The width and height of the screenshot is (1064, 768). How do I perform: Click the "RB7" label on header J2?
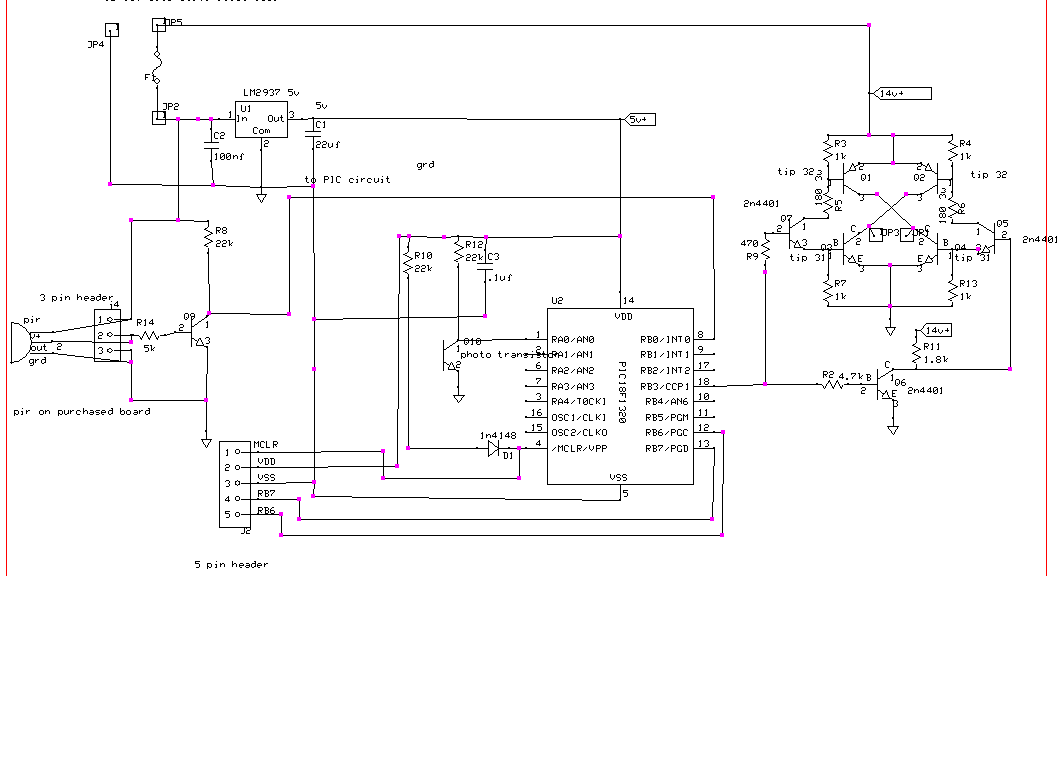[x=266, y=494]
